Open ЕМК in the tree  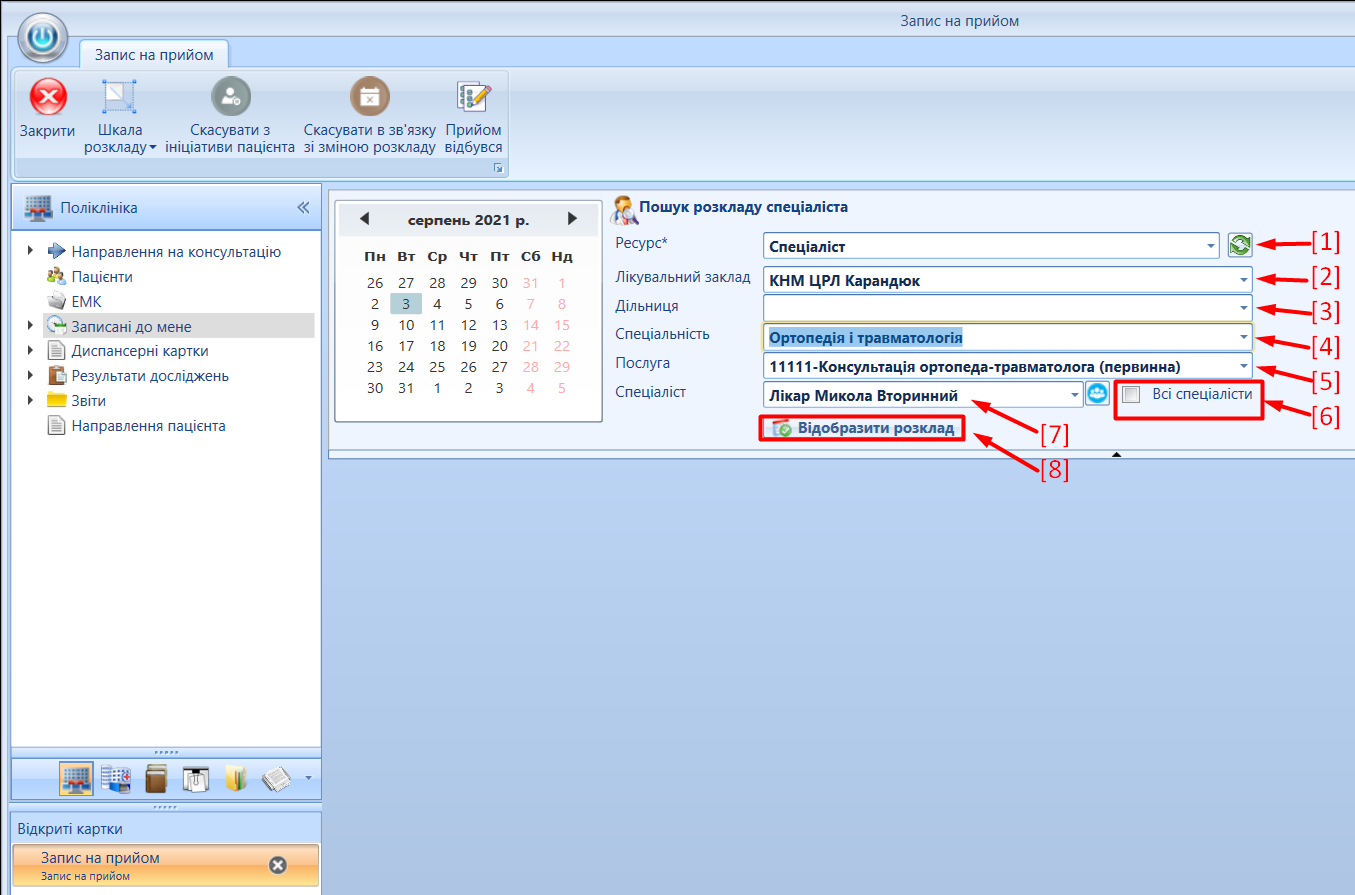[86, 301]
